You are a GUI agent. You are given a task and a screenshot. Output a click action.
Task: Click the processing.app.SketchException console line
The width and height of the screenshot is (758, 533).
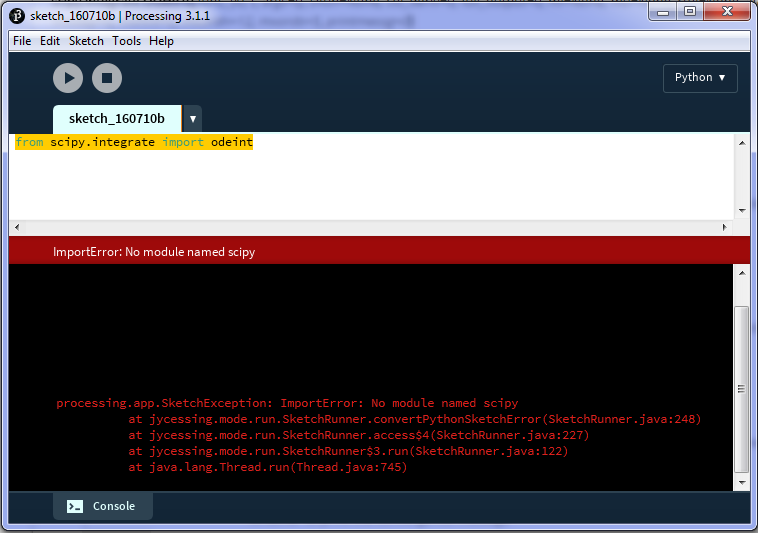[x=287, y=403]
